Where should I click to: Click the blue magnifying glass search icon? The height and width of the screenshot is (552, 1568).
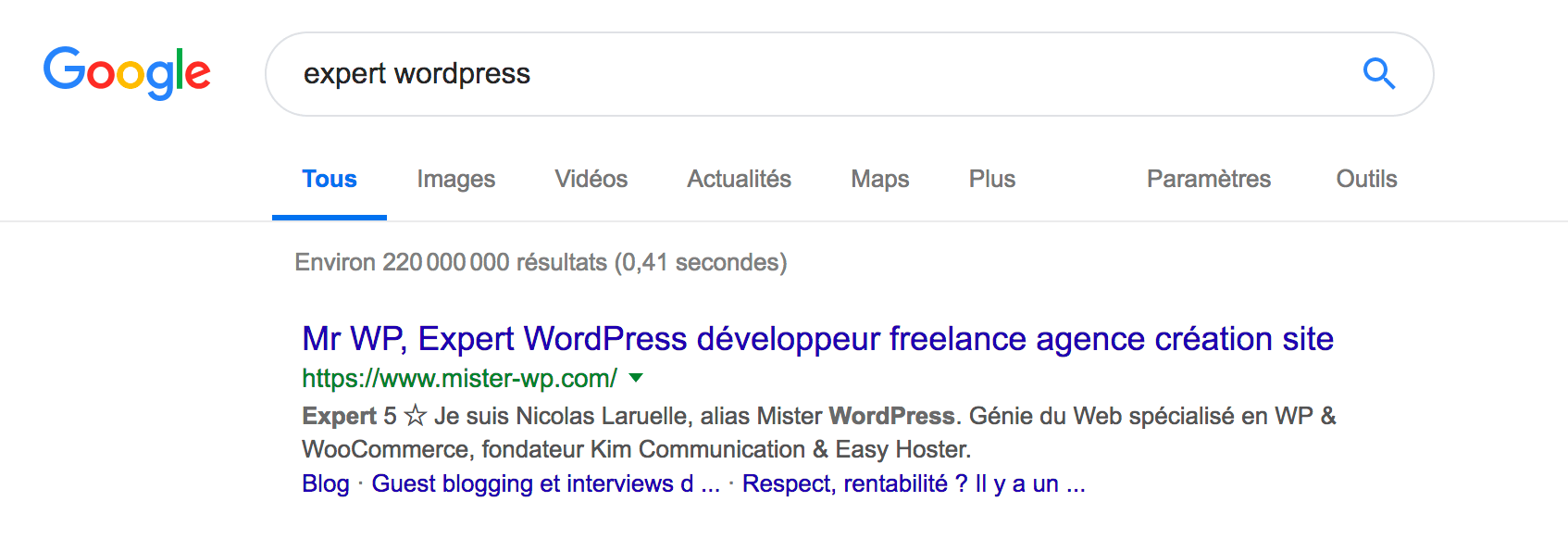1378,73
